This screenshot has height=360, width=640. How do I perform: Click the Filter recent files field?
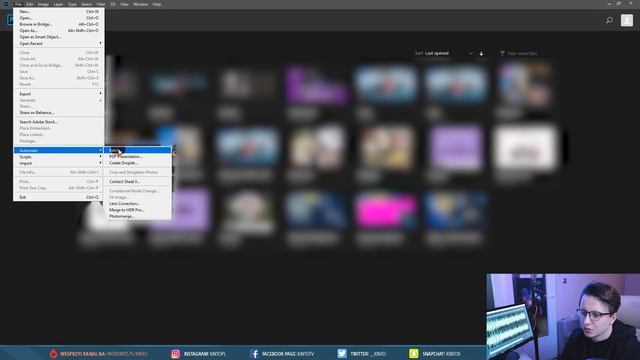pos(522,53)
